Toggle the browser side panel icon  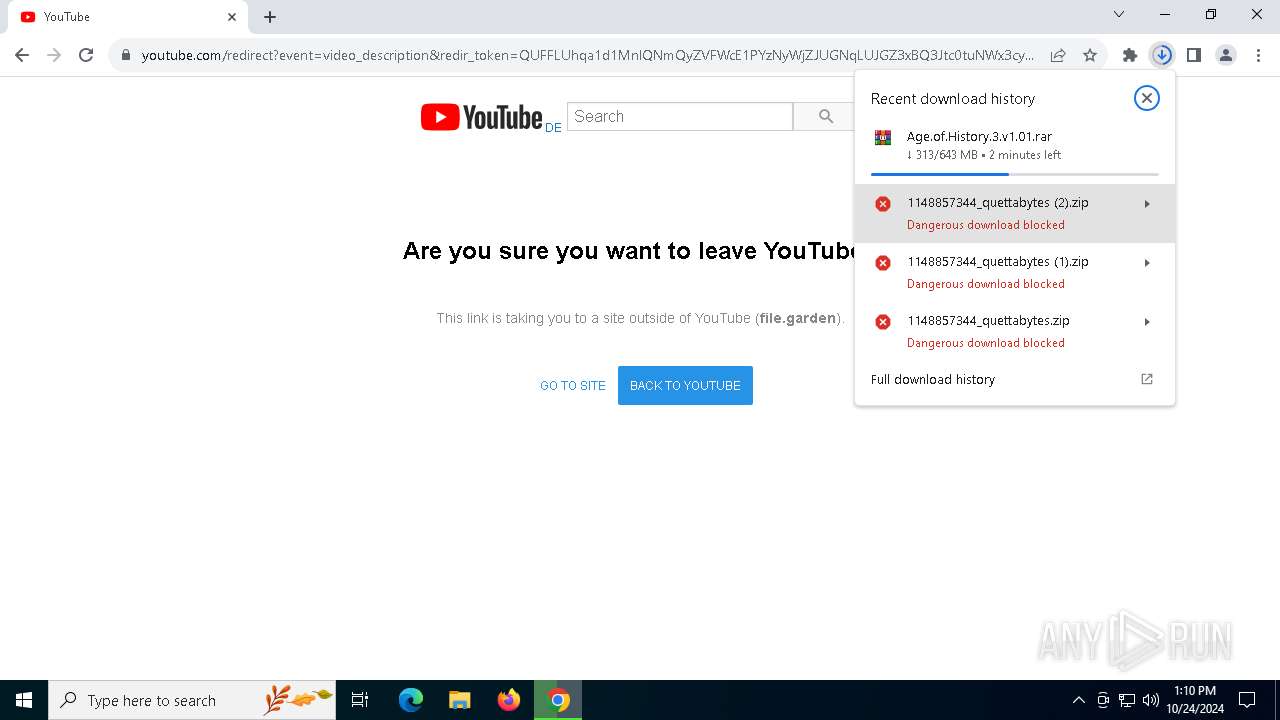pyautogui.click(x=1194, y=55)
